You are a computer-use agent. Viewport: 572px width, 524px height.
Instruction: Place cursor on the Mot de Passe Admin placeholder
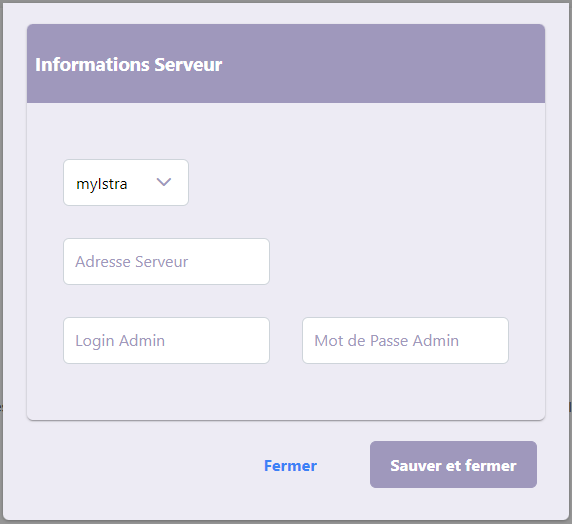coord(386,341)
